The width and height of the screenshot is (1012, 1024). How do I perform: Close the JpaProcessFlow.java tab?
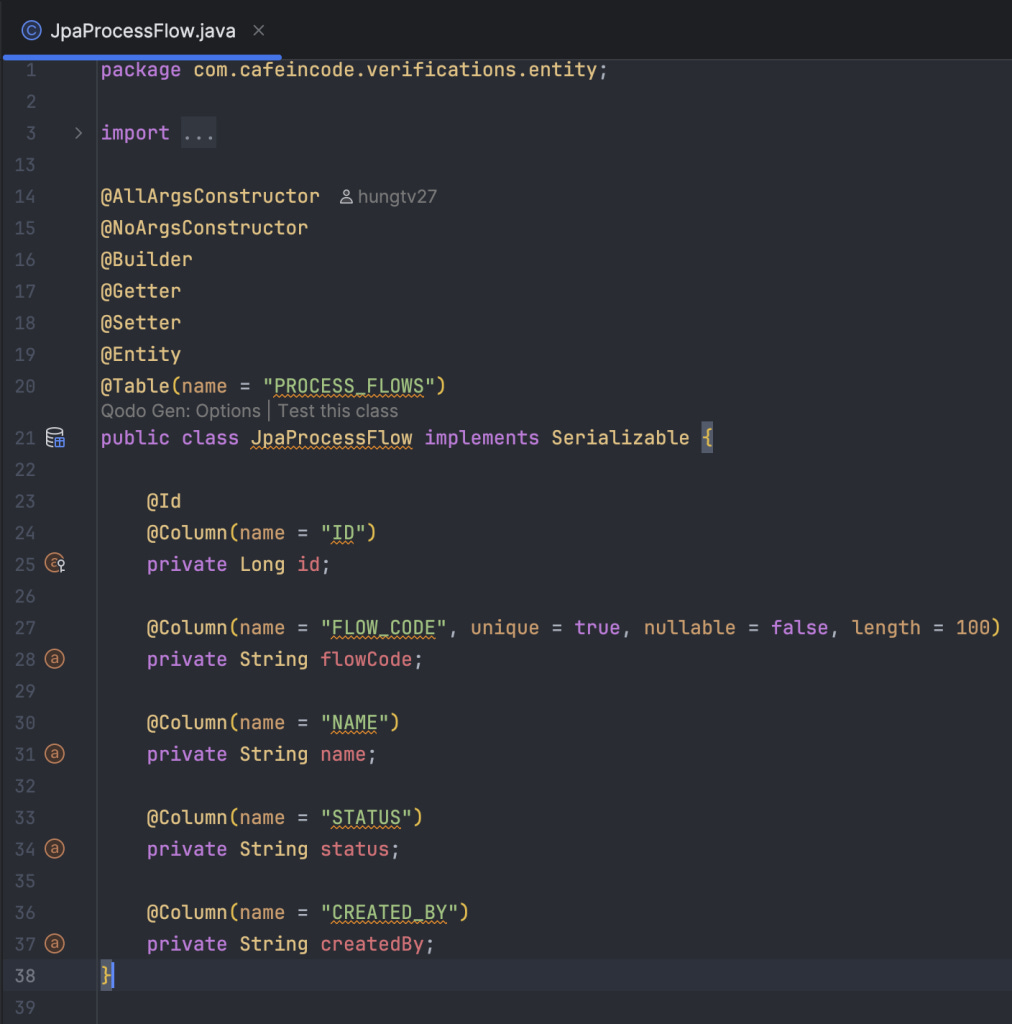tap(259, 31)
